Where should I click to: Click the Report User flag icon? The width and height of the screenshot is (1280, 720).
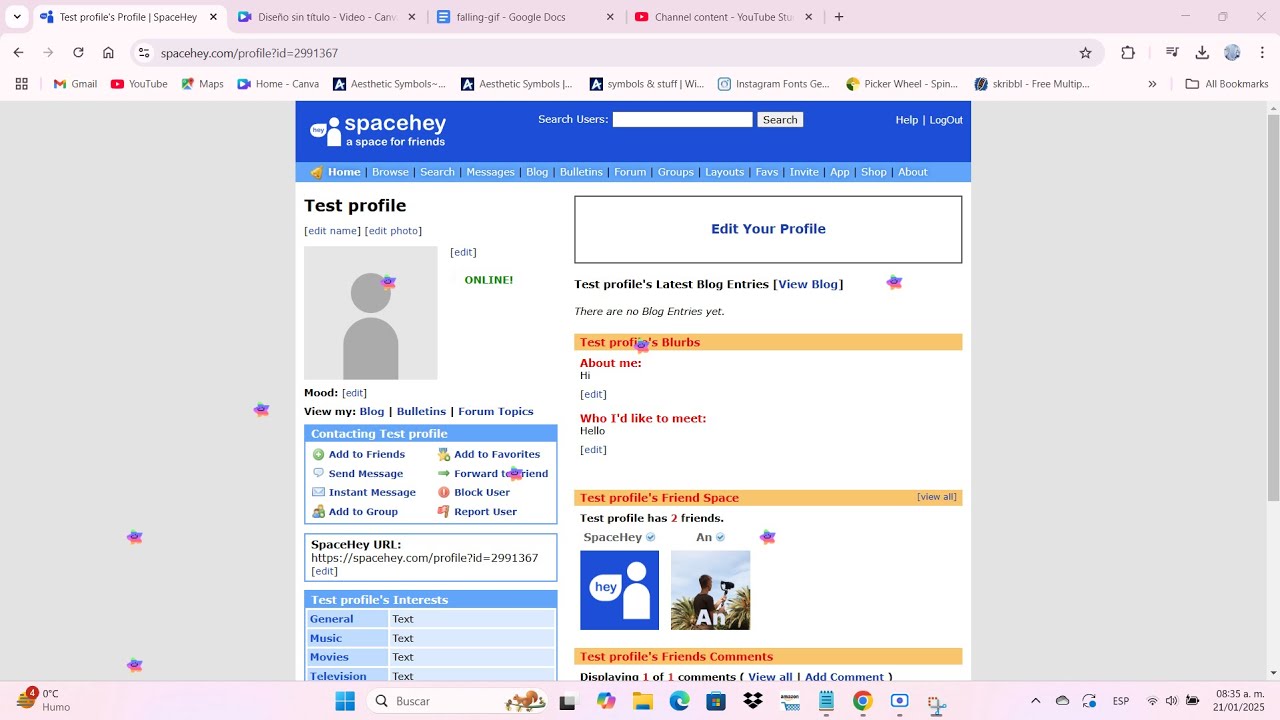444,511
